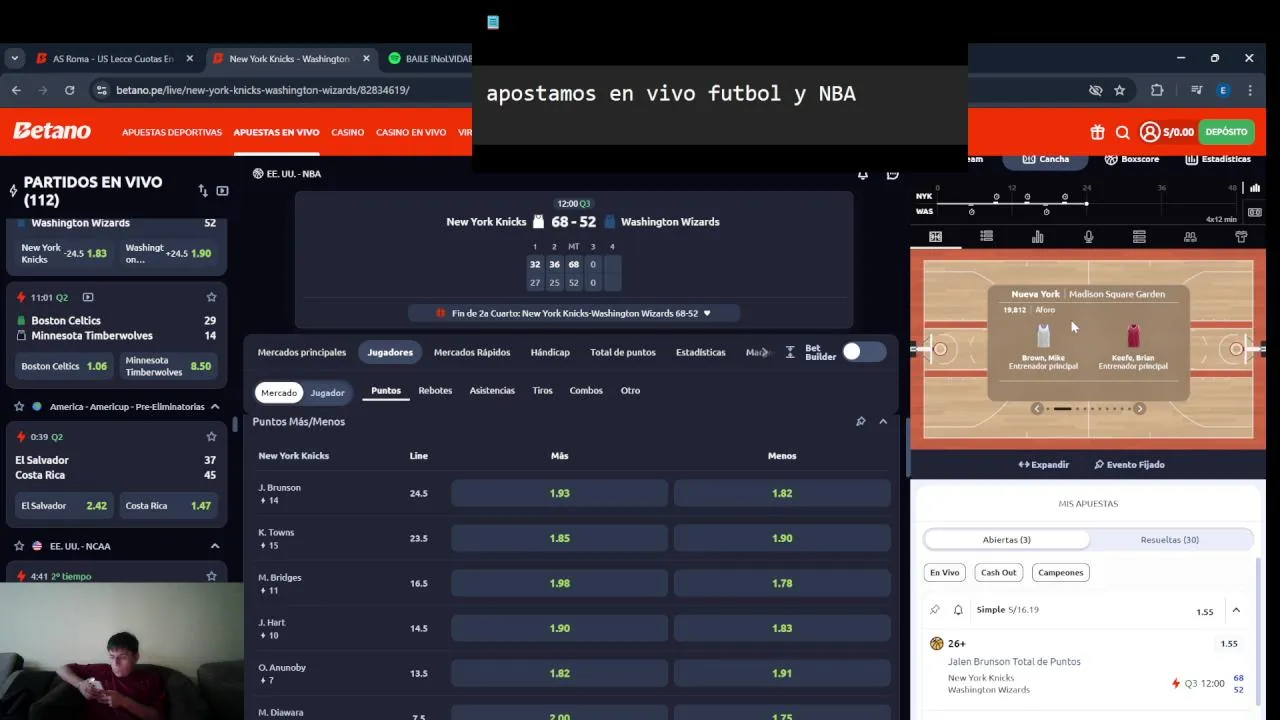Toggle the Bet Builder switch
The height and width of the screenshot is (720, 1280).
point(863,352)
